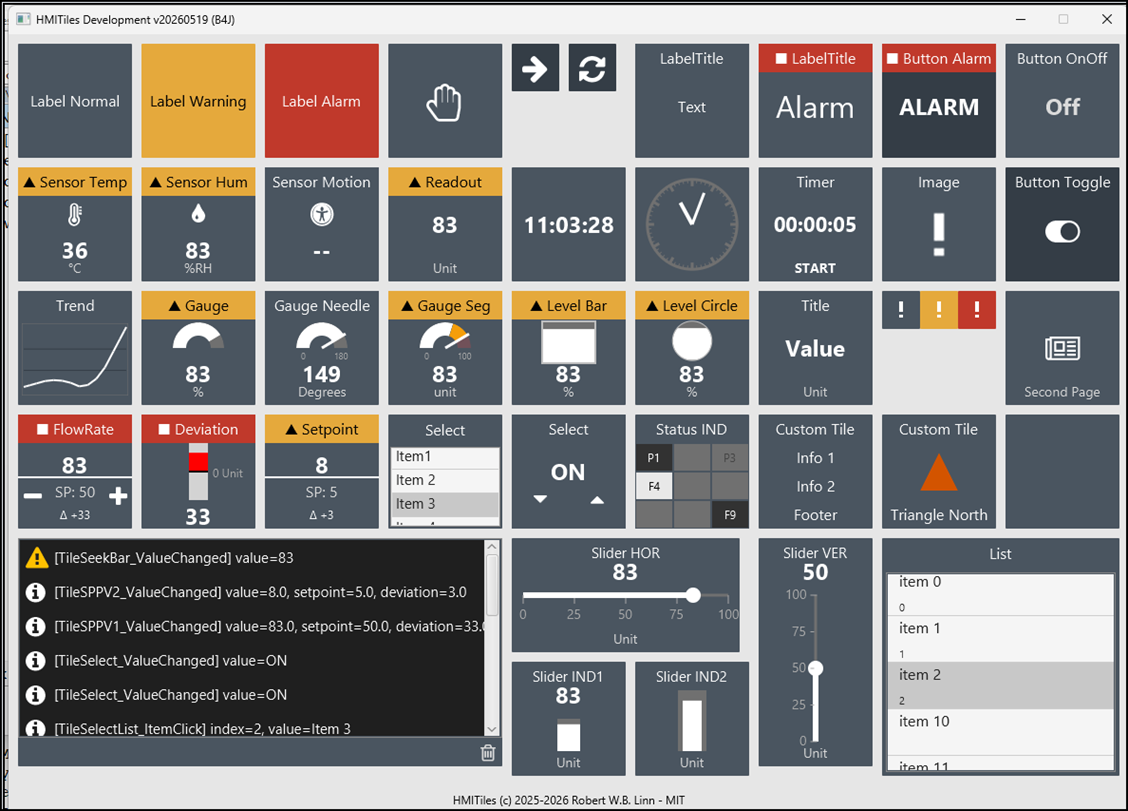
Task: Click the trash icon to clear log
Action: tap(488, 753)
